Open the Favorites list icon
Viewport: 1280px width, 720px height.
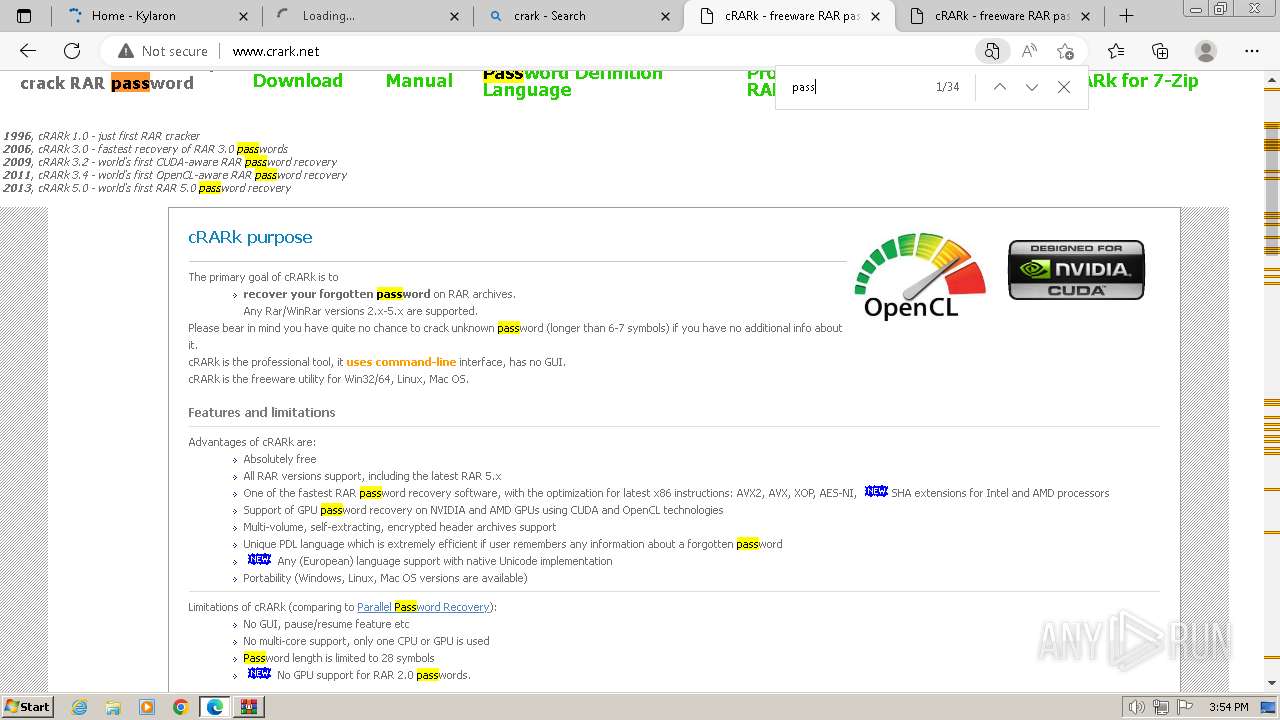point(1116,51)
